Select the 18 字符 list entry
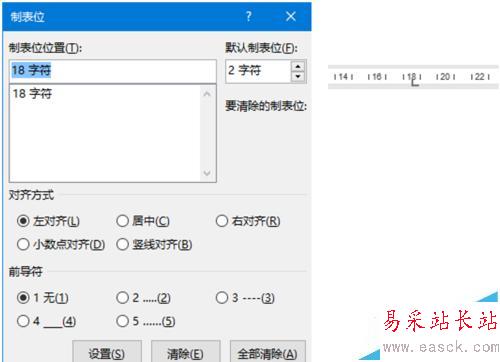This screenshot has height=362, width=500. pos(32,94)
